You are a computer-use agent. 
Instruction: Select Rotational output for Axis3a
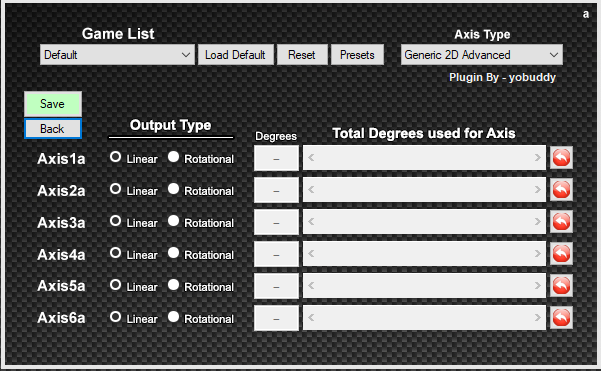[174, 221]
